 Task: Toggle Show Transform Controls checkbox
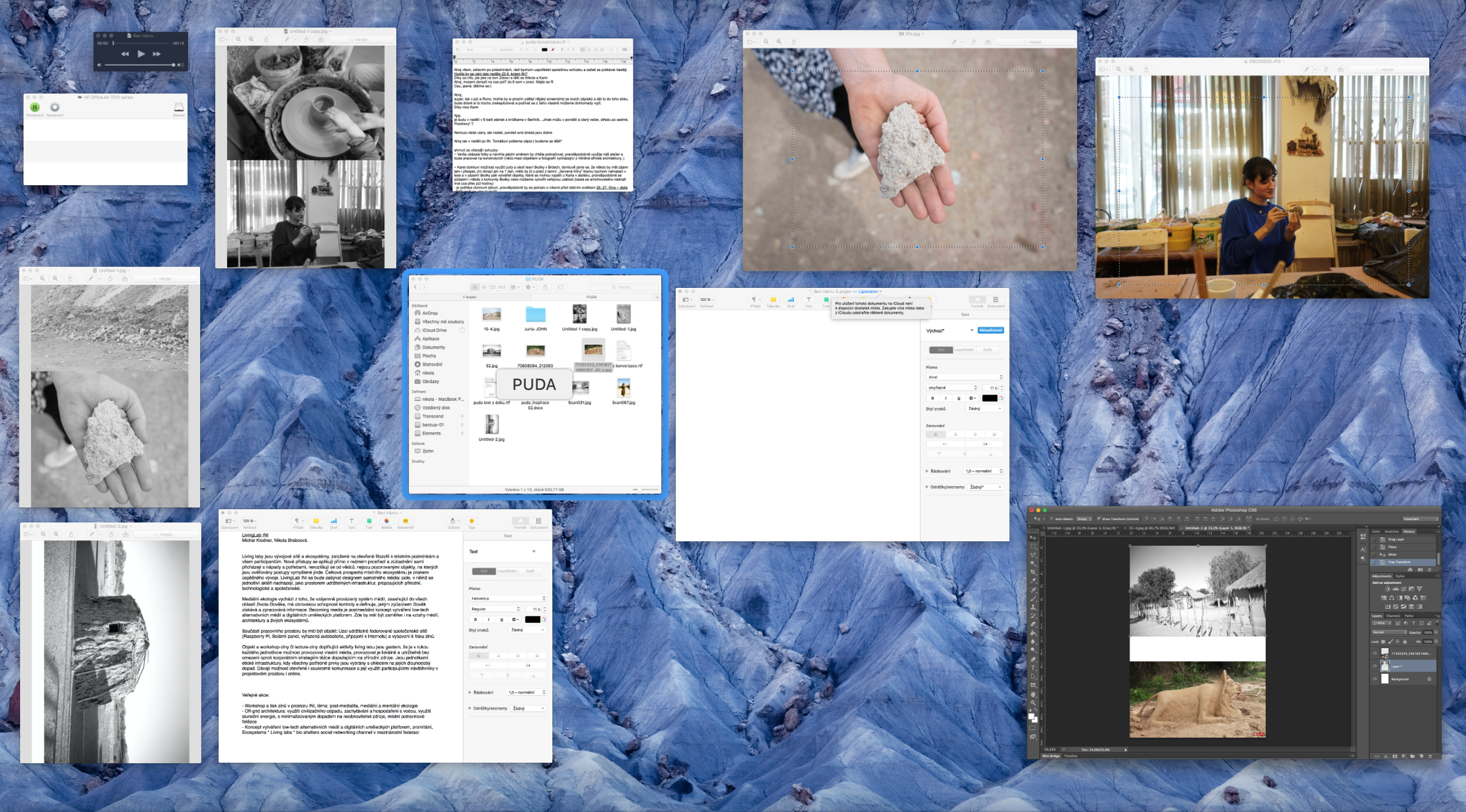[x=1099, y=519]
